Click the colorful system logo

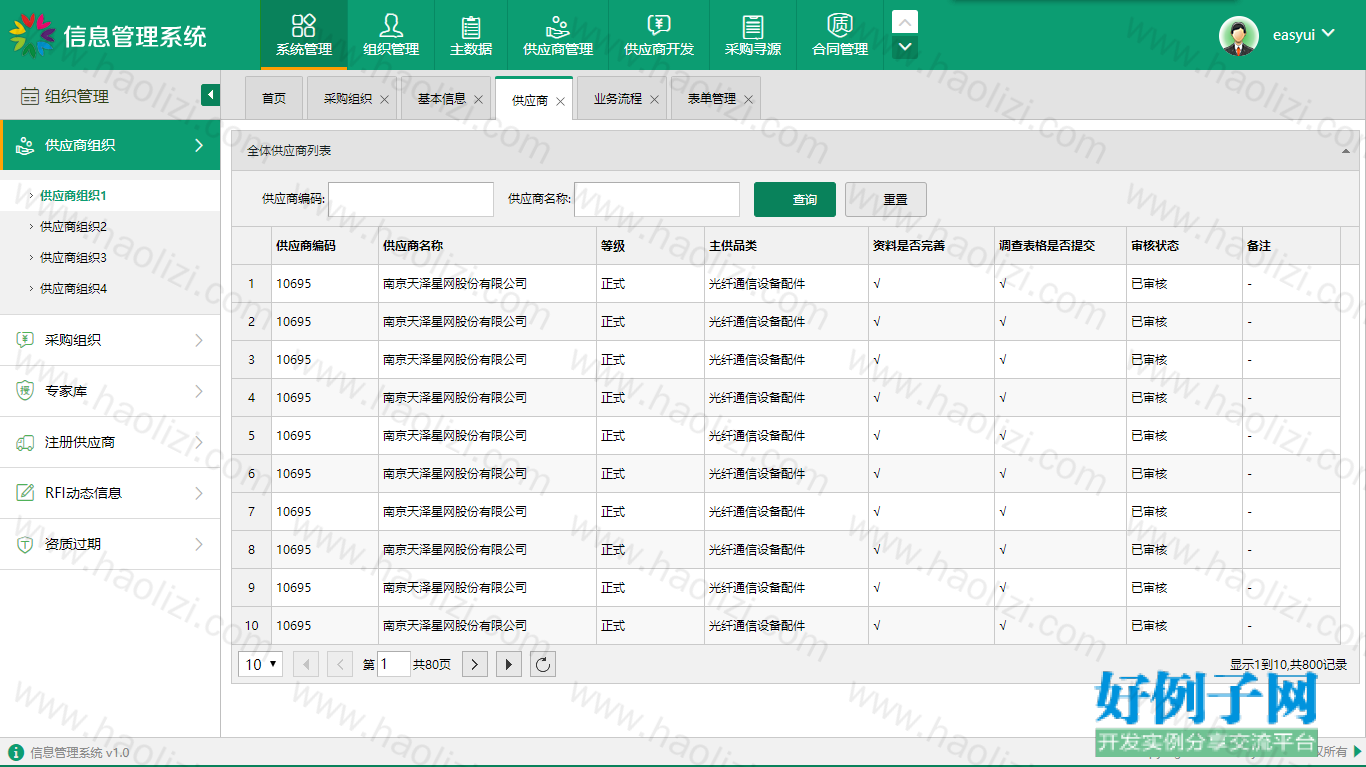point(32,36)
